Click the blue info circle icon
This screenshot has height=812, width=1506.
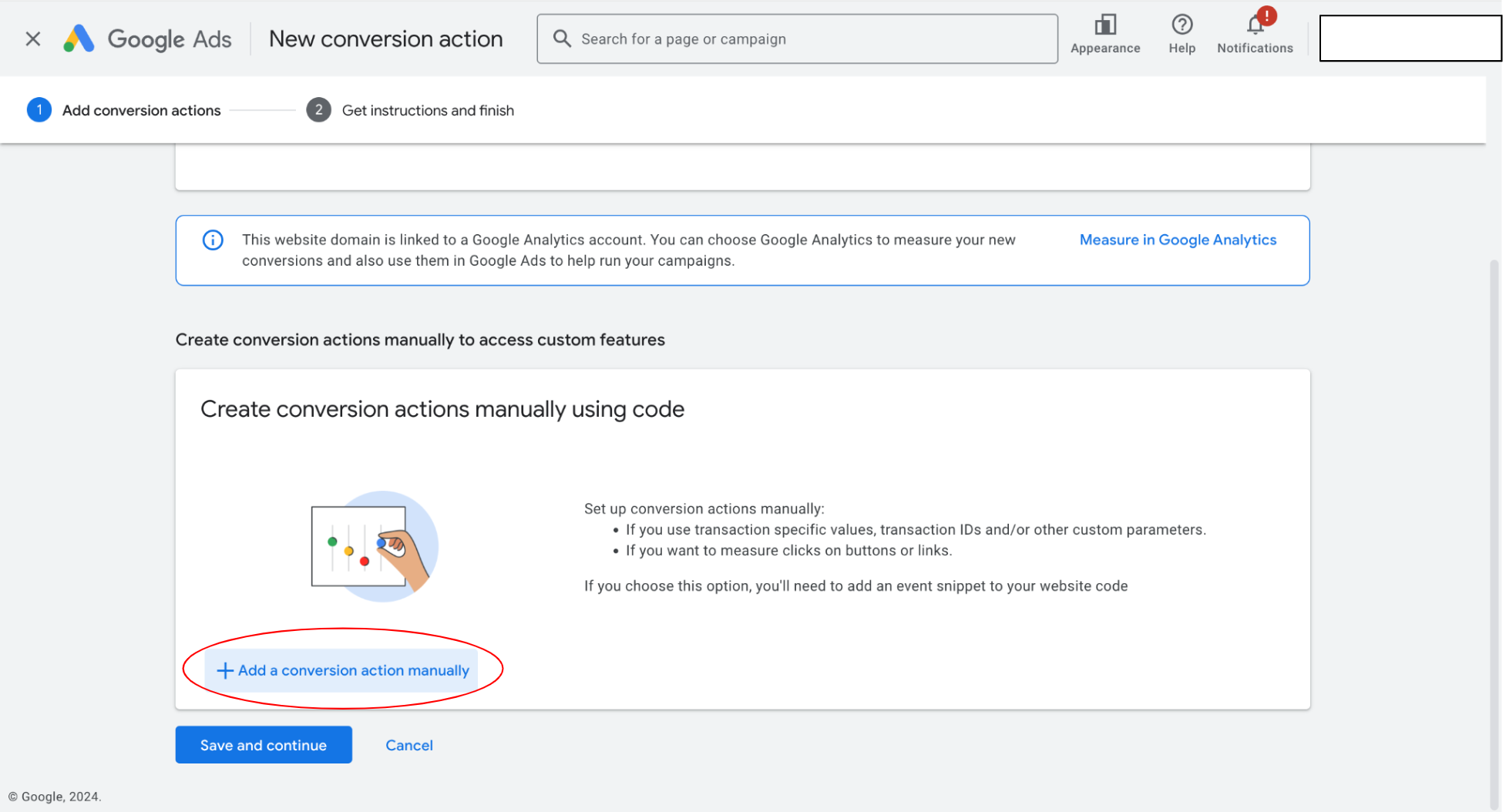coord(213,240)
